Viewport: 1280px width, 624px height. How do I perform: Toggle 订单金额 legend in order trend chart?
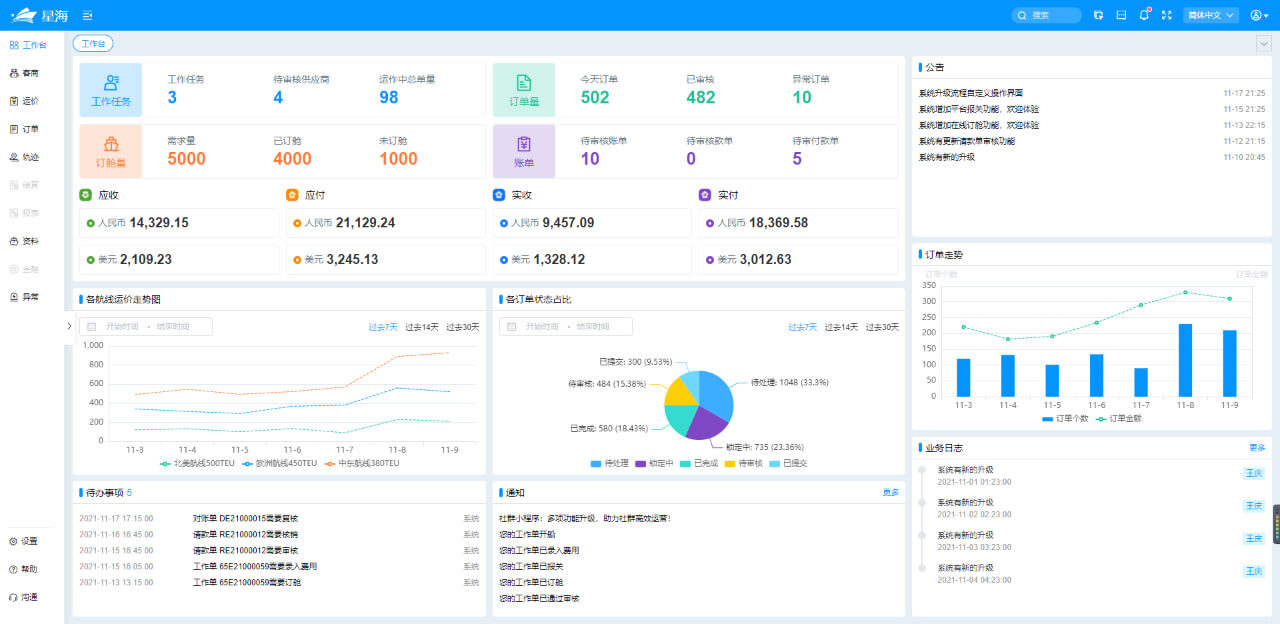pos(1118,418)
